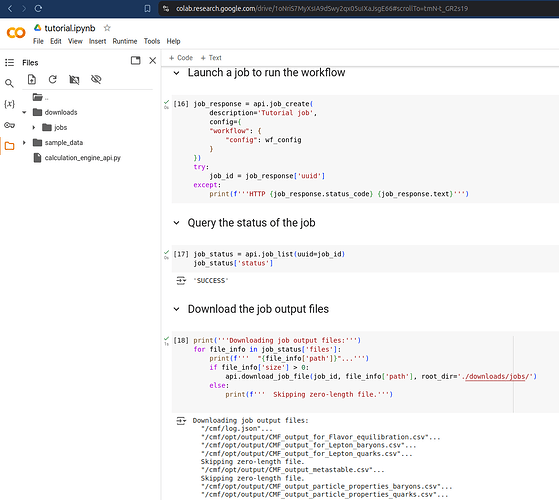This screenshot has height=500, width=559.
Task: Open the View menu
Action: tap(75, 41)
